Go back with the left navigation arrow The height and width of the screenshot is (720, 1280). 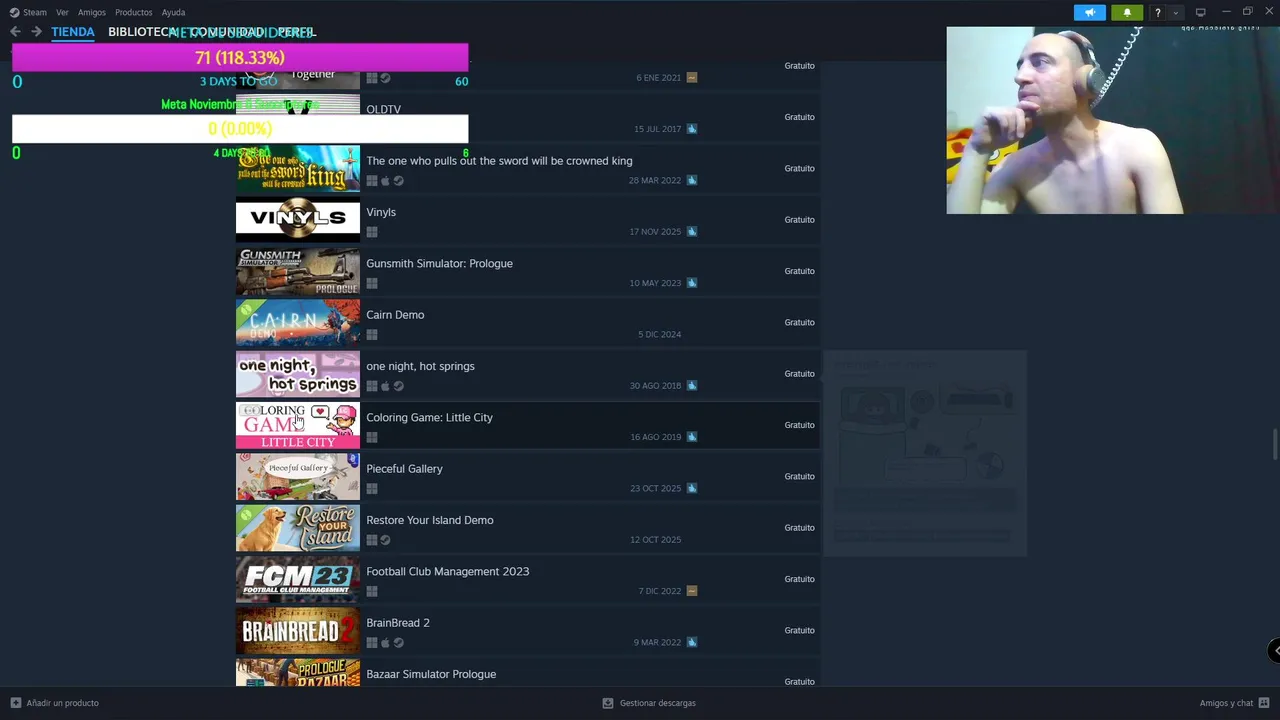[x=15, y=32]
